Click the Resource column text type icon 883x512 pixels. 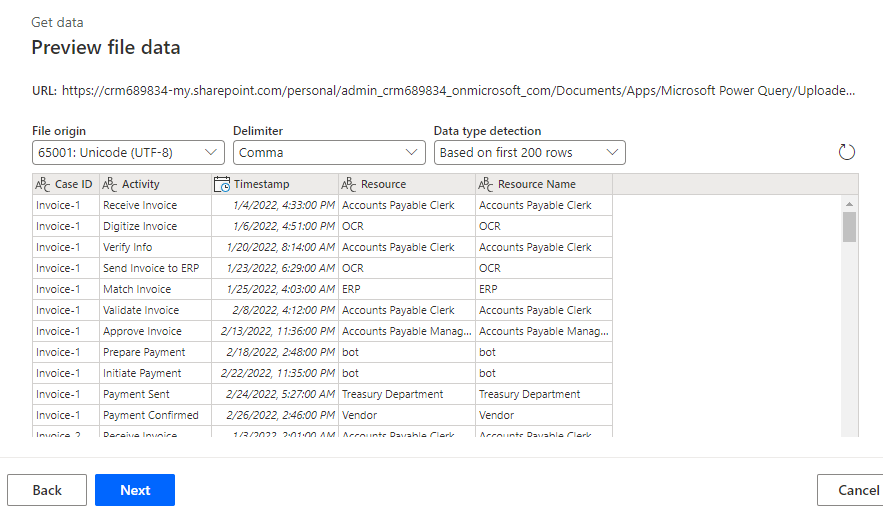349,184
